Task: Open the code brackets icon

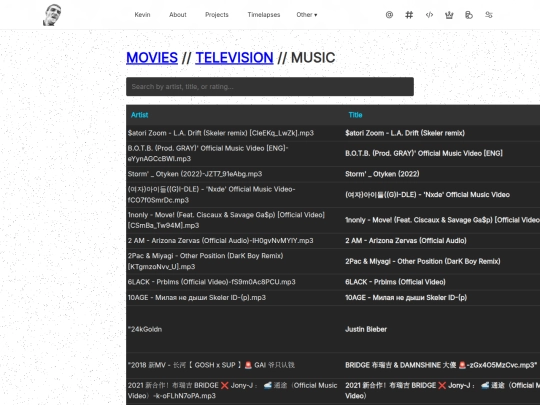Action: coord(429,15)
